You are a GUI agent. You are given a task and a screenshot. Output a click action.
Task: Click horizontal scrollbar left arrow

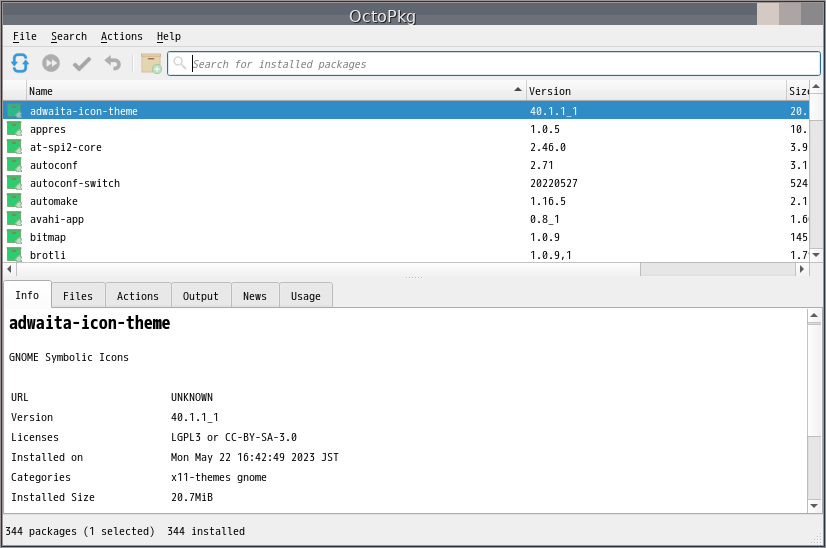(x=9, y=269)
